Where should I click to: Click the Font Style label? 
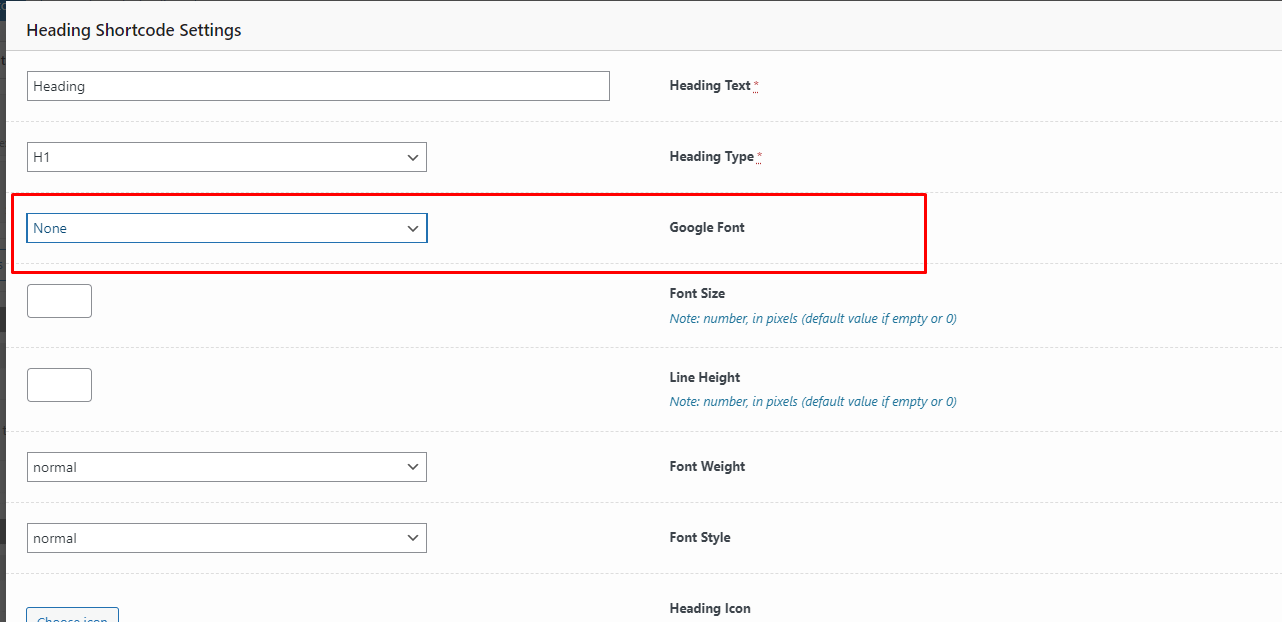tap(700, 537)
